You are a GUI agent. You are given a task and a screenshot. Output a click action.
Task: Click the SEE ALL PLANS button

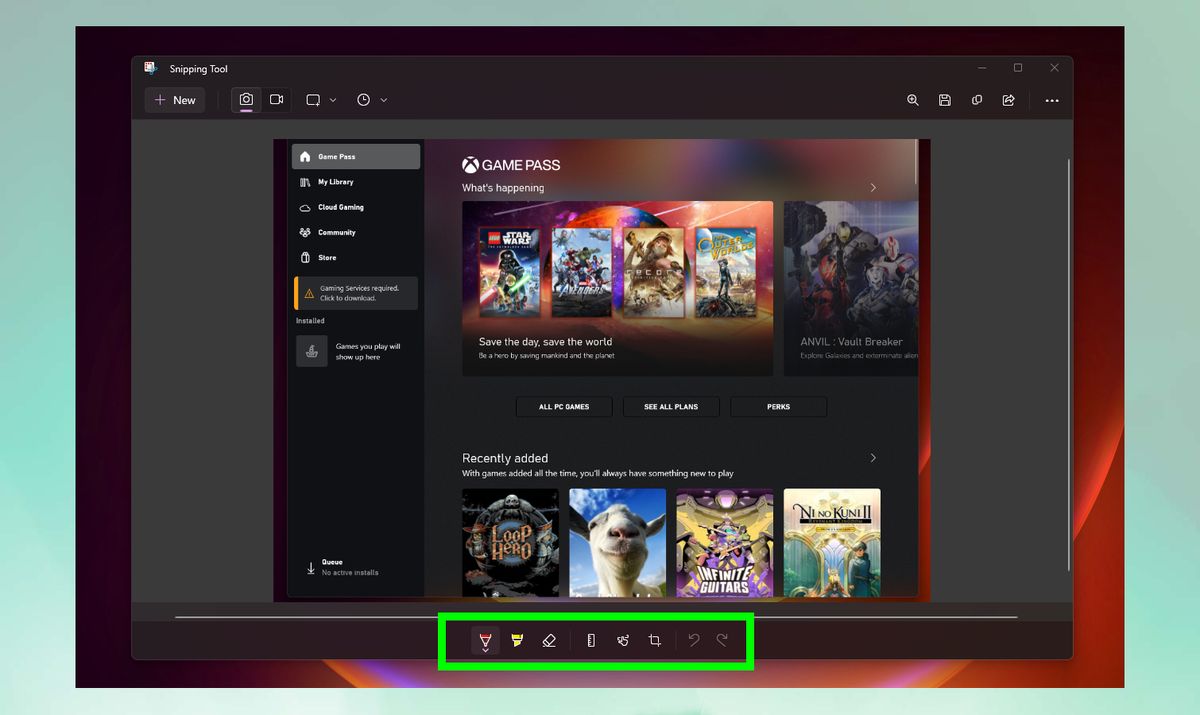(x=670, y=407)
